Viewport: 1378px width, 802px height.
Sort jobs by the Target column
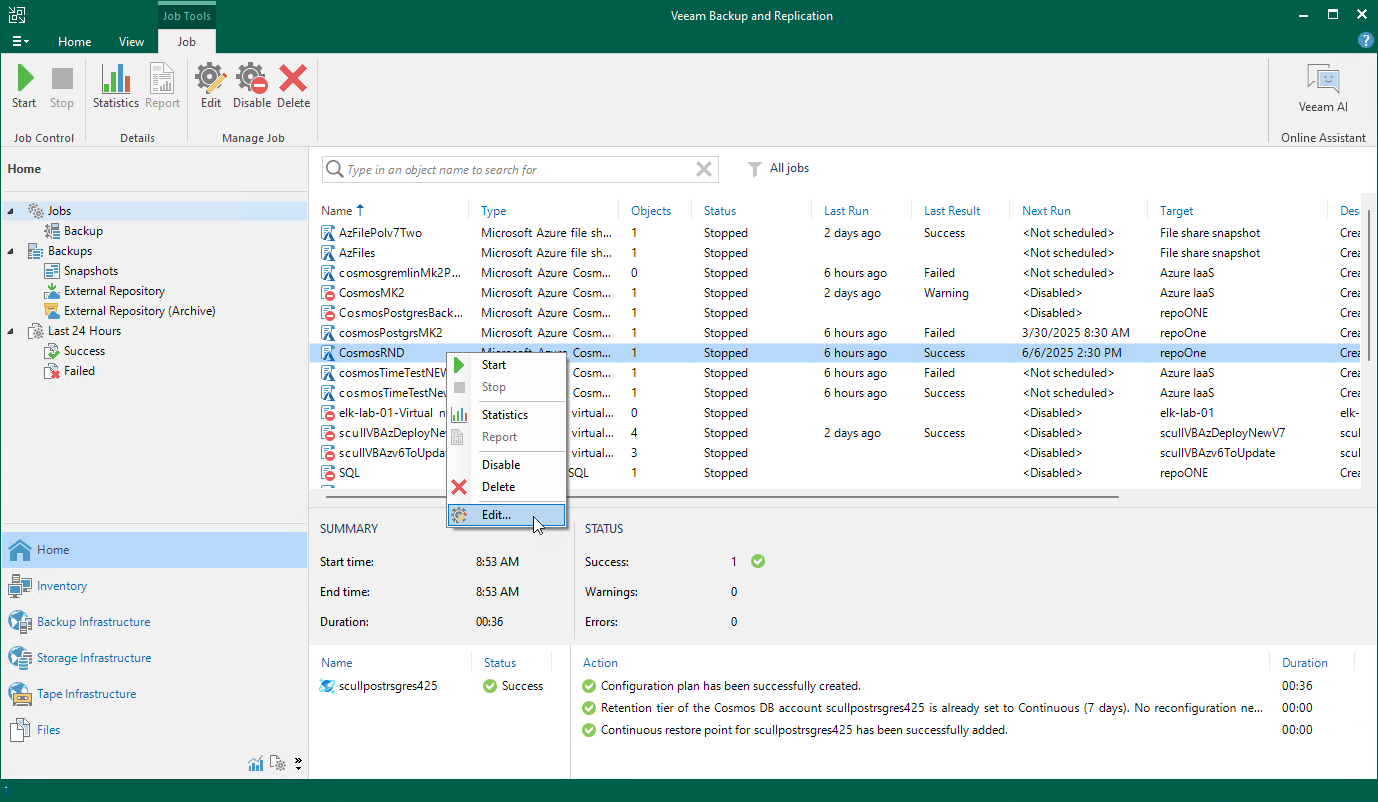[x=1177, y=211]
